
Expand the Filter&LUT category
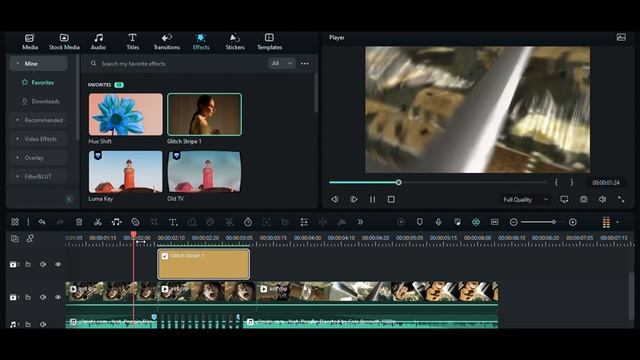pyautogui.click(x=38, y=176)
